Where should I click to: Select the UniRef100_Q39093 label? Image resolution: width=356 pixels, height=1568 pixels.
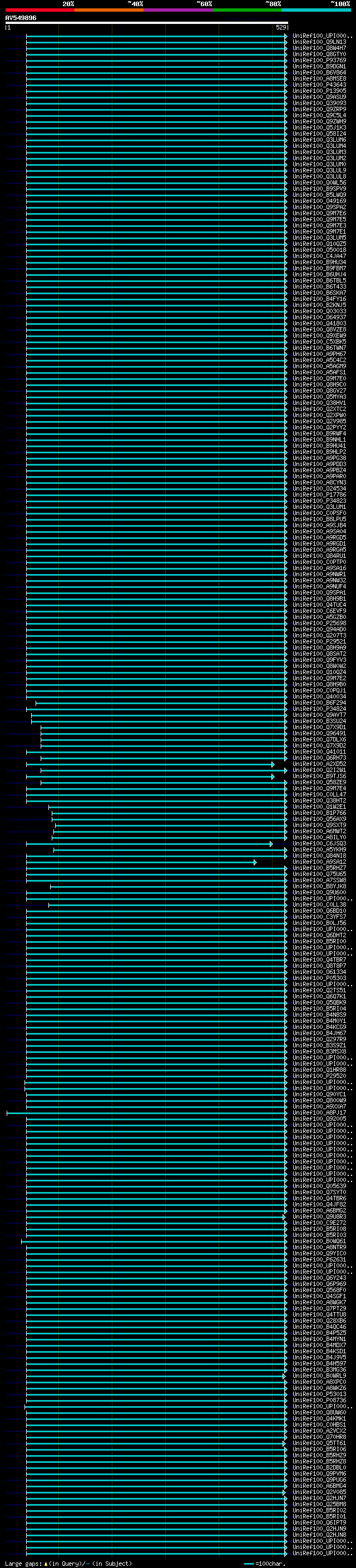[x=319, y=103]
